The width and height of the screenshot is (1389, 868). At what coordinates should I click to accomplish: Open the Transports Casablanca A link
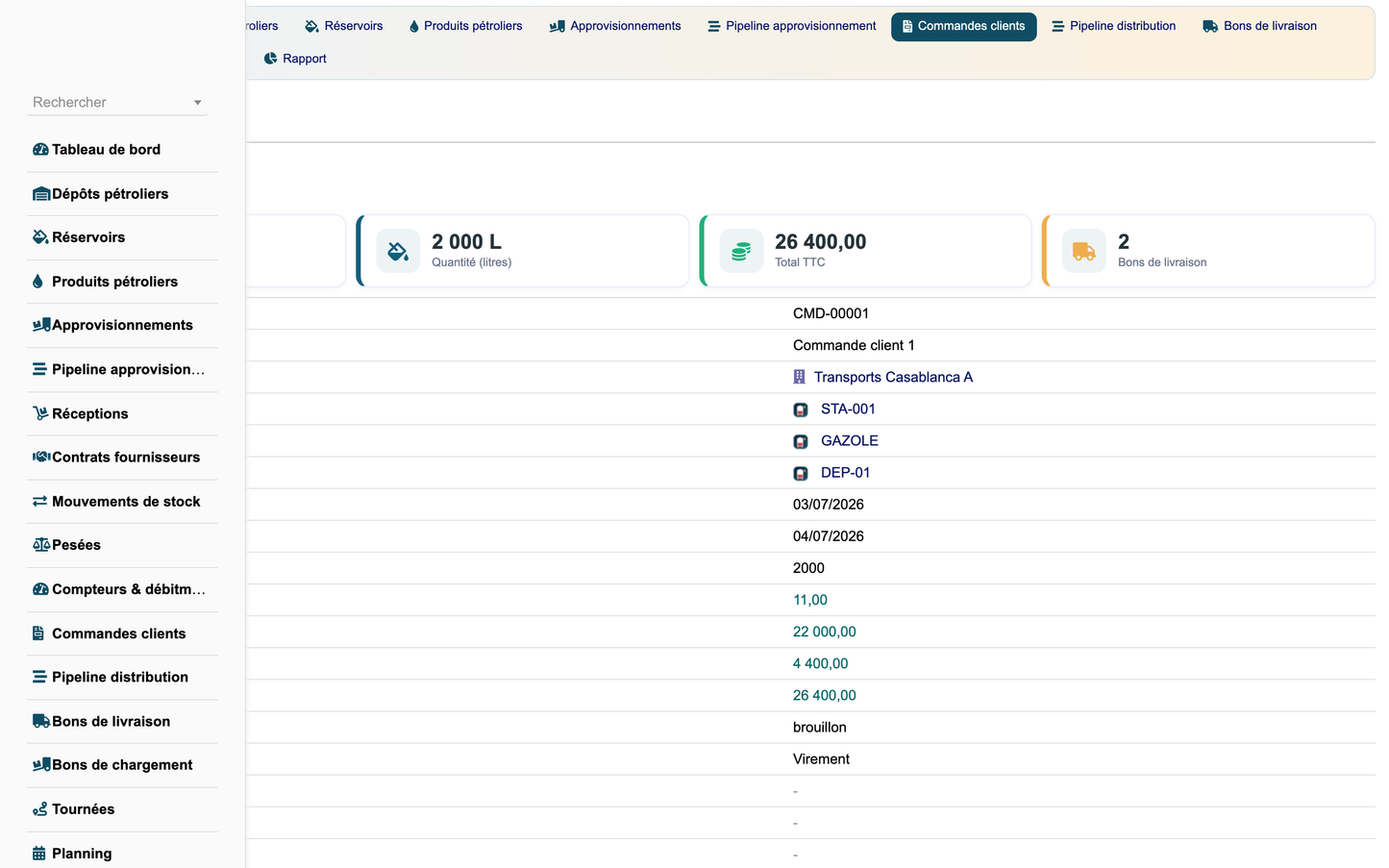(x=893, y=377)
